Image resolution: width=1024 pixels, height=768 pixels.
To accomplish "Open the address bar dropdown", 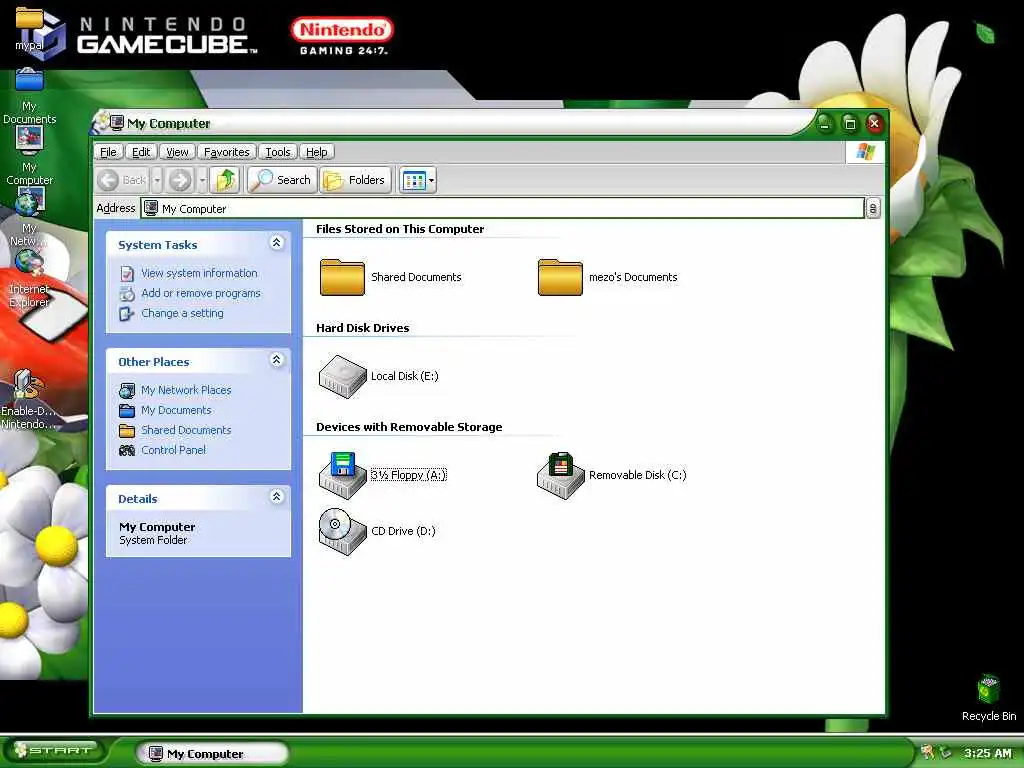I will click(872, 208).
